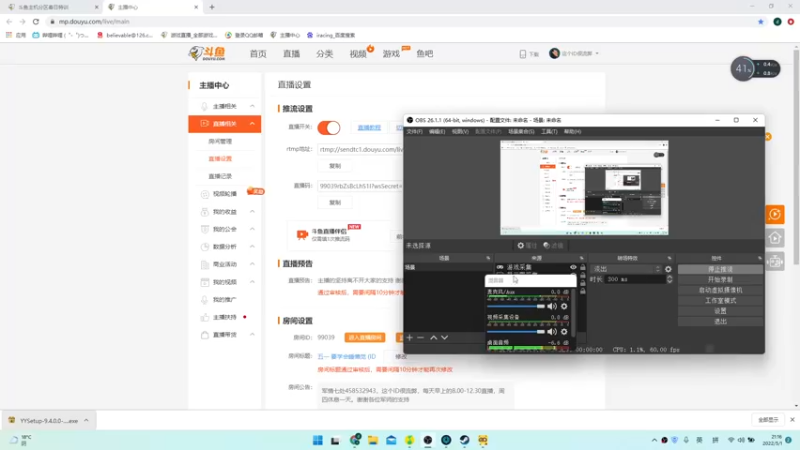This screenshot has height=450, width=800.
Task: Click the robot icon on right sidebar
Action: [774, 261]
